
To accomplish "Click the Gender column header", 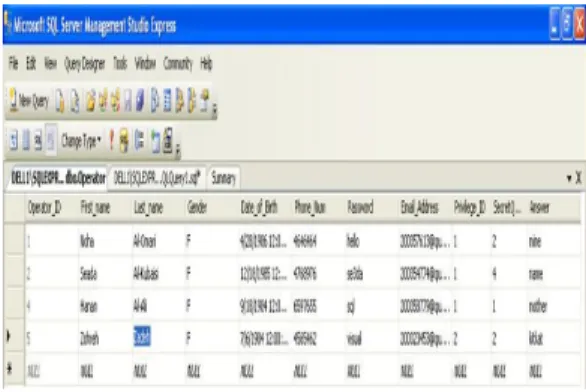I will click(x=211, y=207).
